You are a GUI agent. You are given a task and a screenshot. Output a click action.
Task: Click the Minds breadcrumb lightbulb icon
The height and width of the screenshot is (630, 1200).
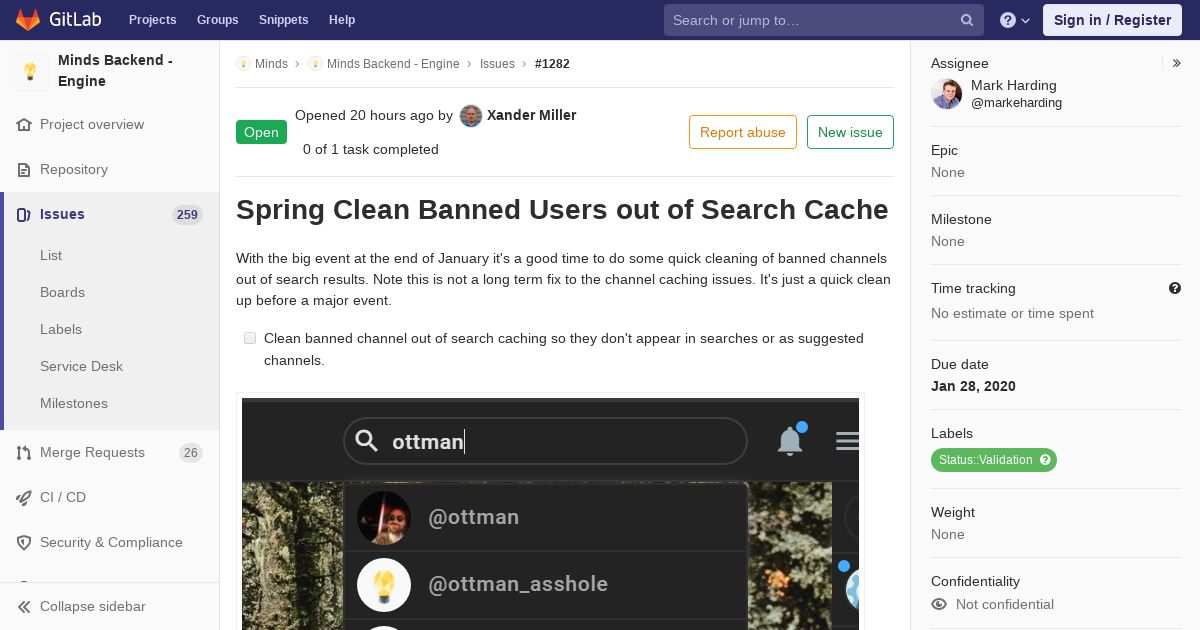243,64
